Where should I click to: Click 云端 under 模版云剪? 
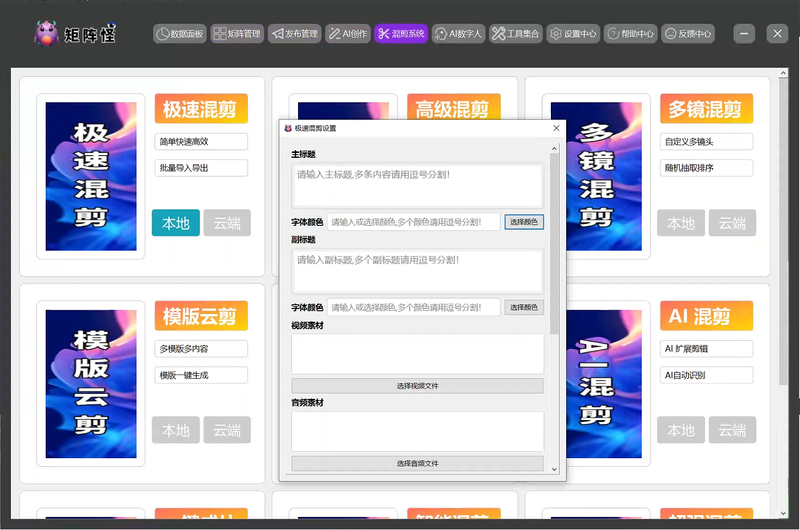(227, 430)
